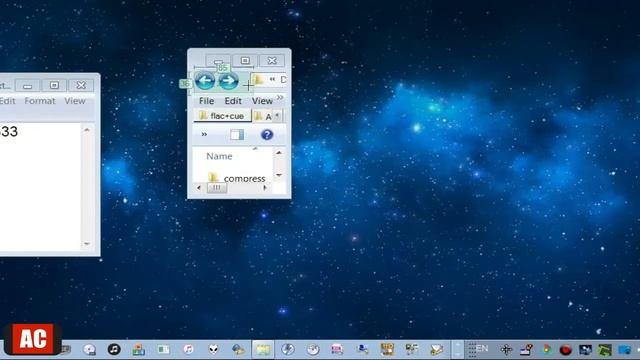Open Notepad's View menu

click(75, 101)
